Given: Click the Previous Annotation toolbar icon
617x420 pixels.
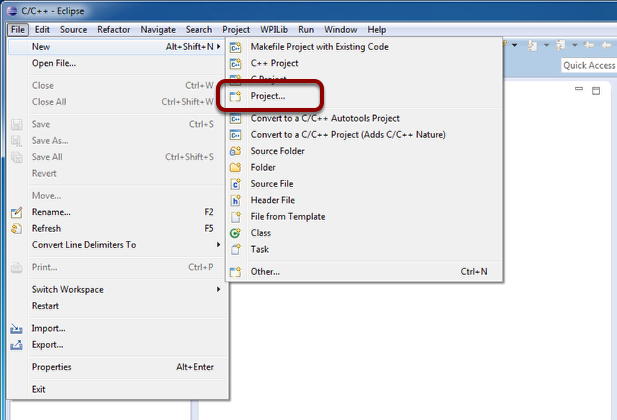Looking at the screenshot, I should point(561,46).
